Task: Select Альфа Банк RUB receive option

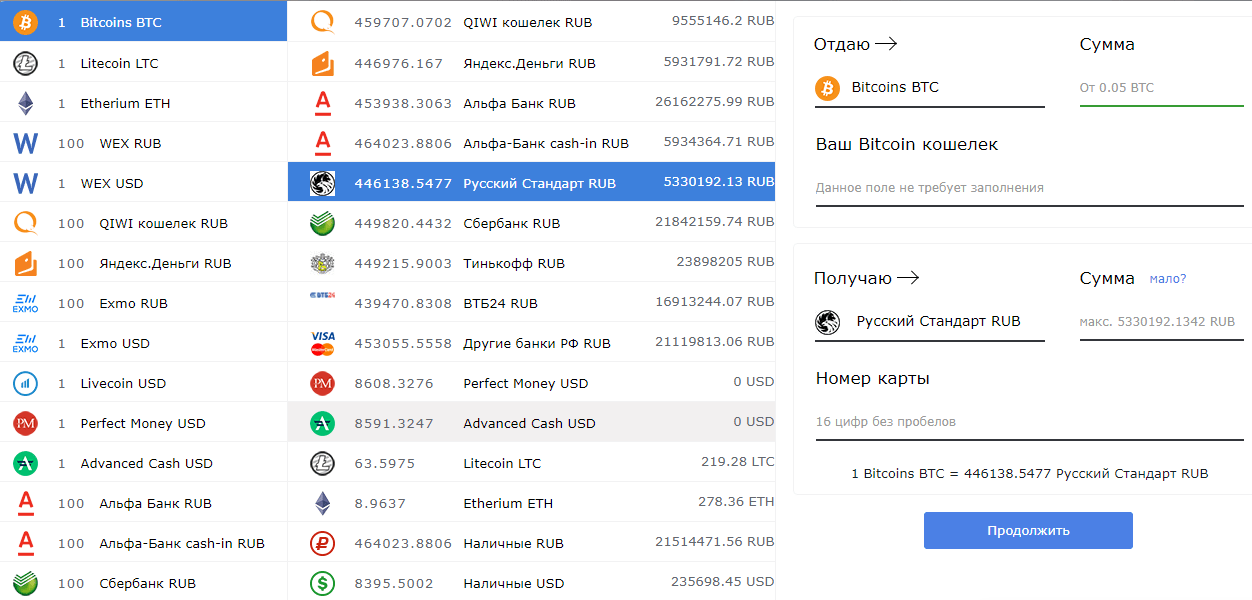Action: [x=531, y=103]
